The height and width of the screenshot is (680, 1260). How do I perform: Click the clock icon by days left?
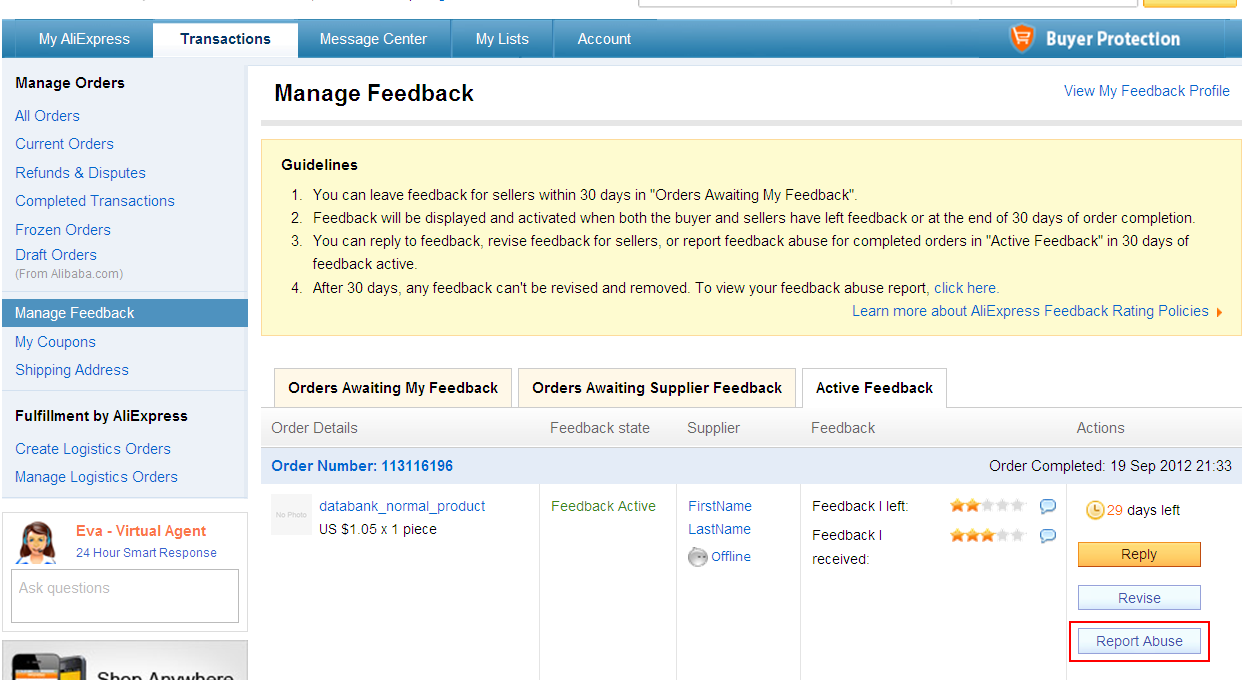[1095, 510]
